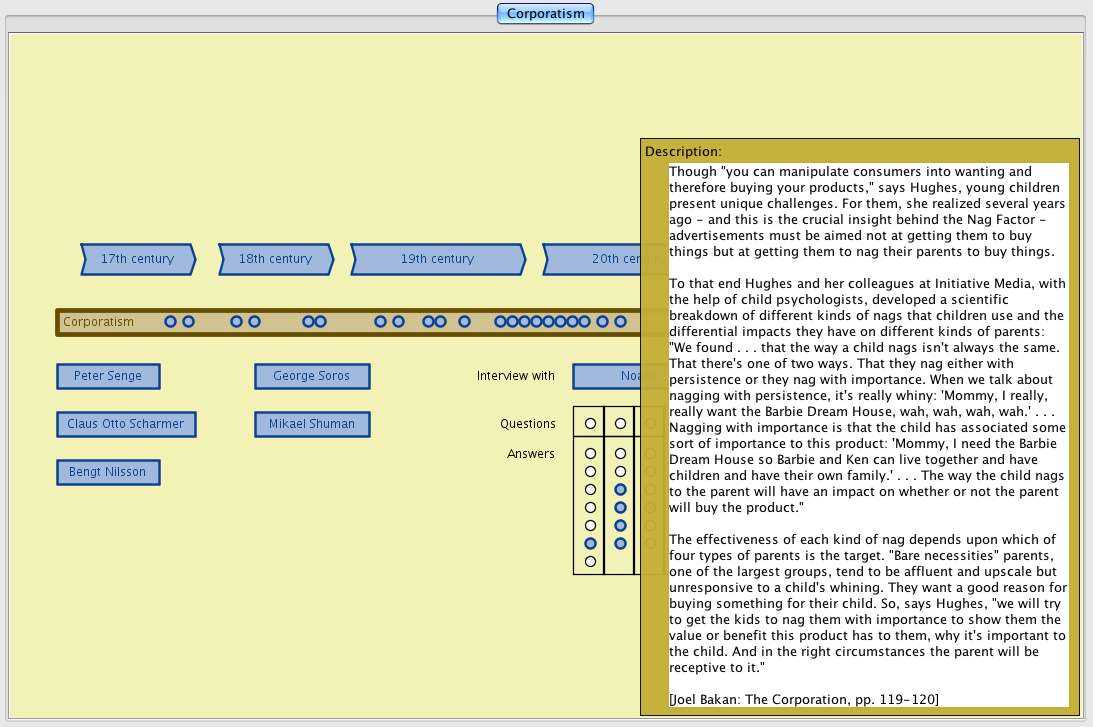Click the bottom answer circle in first column
The width and height of the screenshot is (1093, 727).
[590, 561]
